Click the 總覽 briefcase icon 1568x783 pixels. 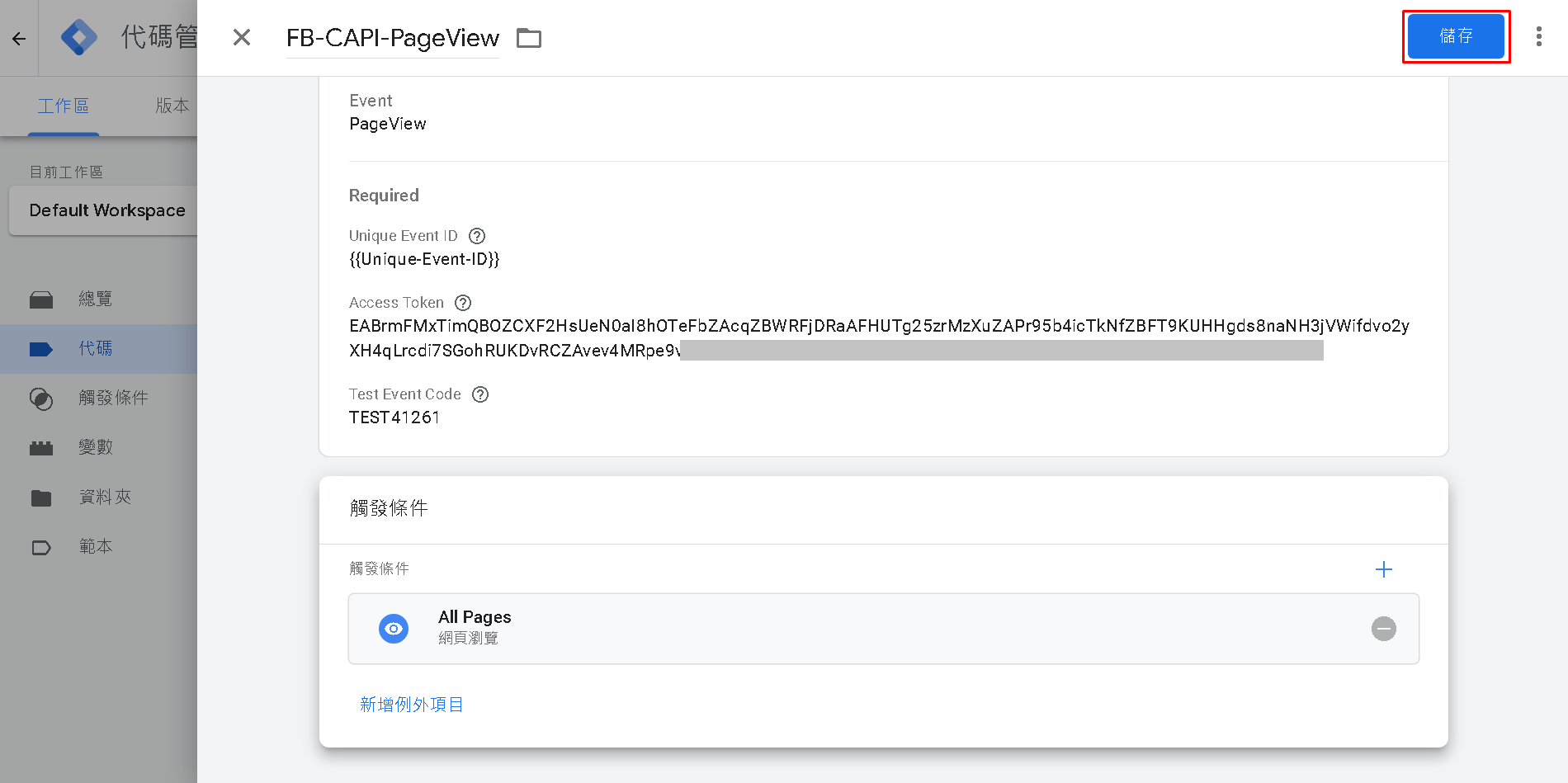[41, 300]
